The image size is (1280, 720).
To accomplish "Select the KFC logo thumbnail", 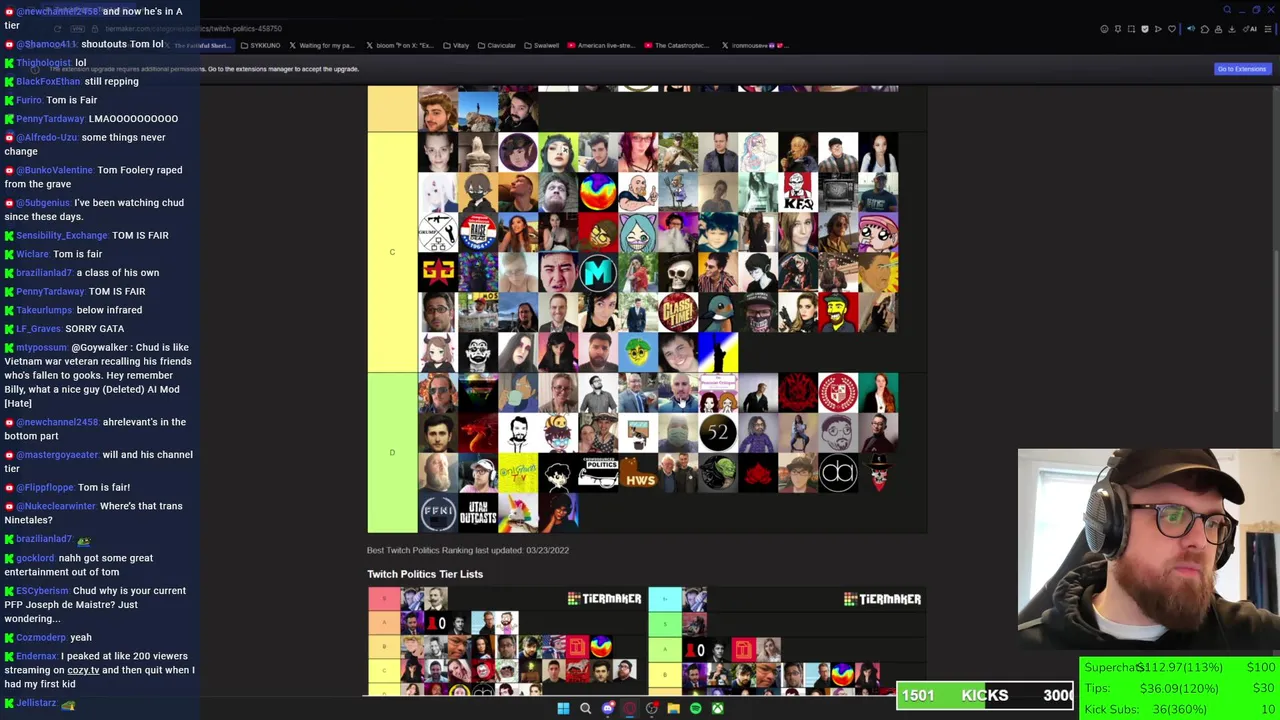I will point(798,192).
